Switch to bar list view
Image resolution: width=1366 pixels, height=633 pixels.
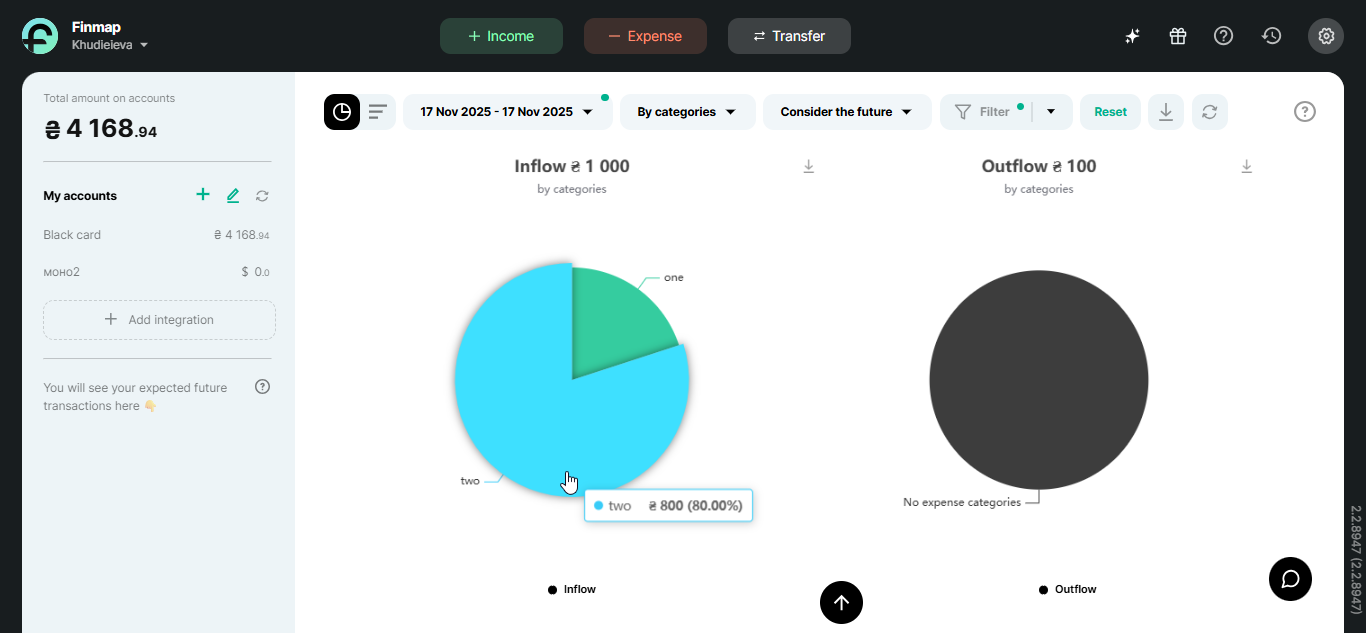click(378, 112)
